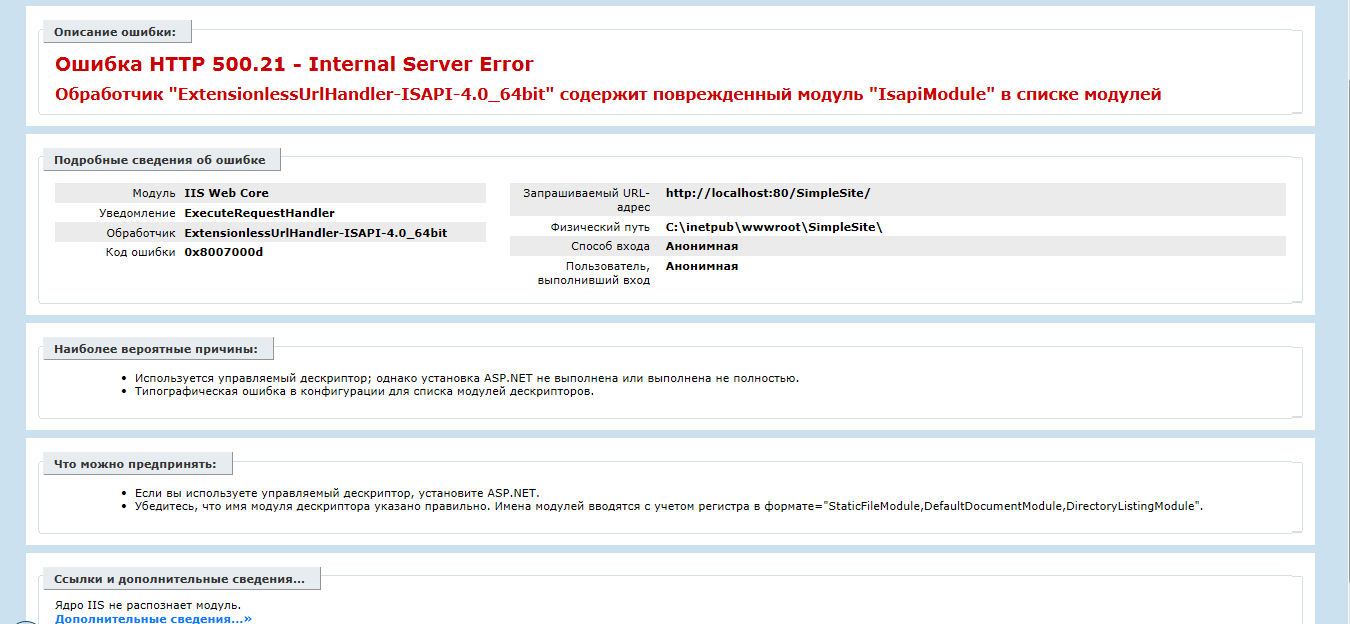
Task: Click the "установите ASP.NET" suggestion bullet
Action: pos(337,493)
